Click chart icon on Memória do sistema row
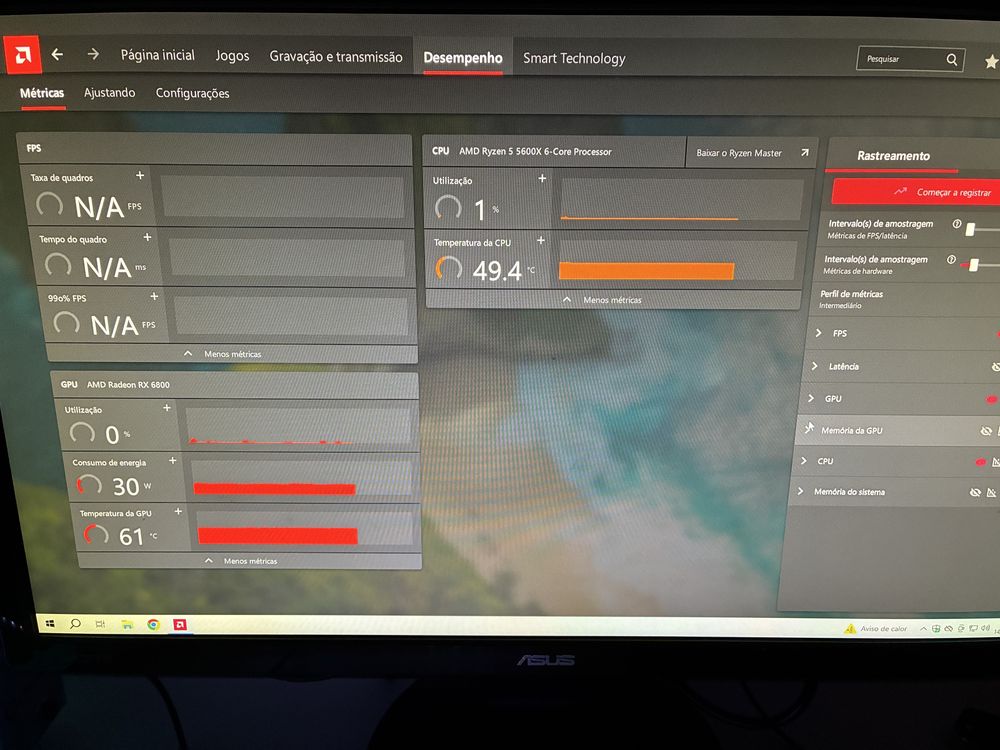1000x750 pixels. tap(991, 492)
